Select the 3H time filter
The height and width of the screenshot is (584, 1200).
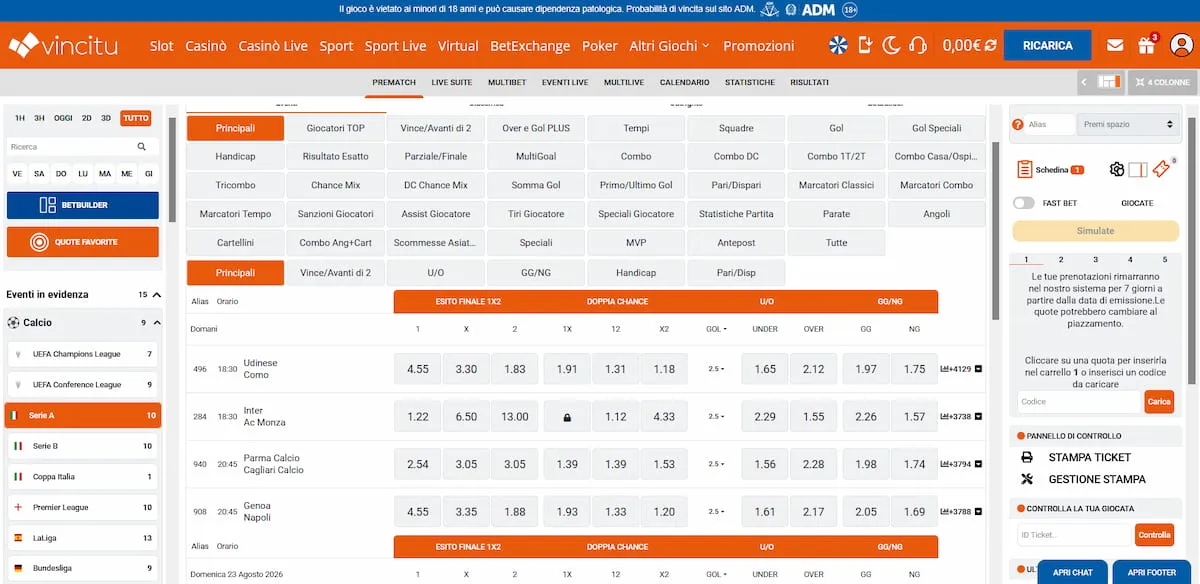[39, 118]
